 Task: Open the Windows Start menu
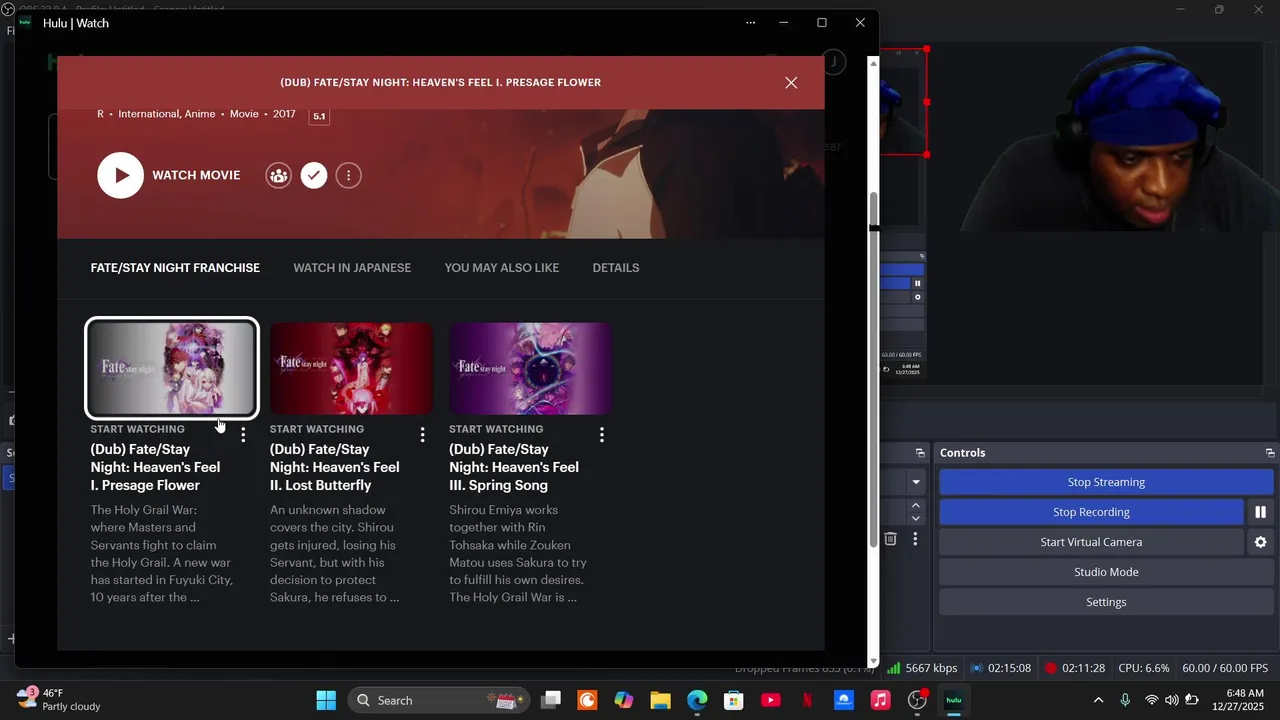click(x=326, y=700)
